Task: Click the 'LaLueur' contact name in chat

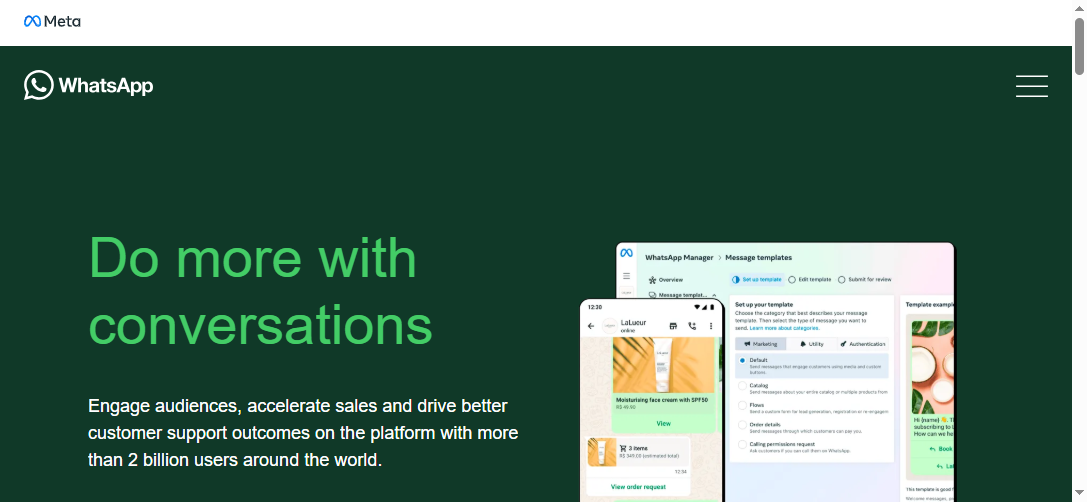Action: coord(634,322)
